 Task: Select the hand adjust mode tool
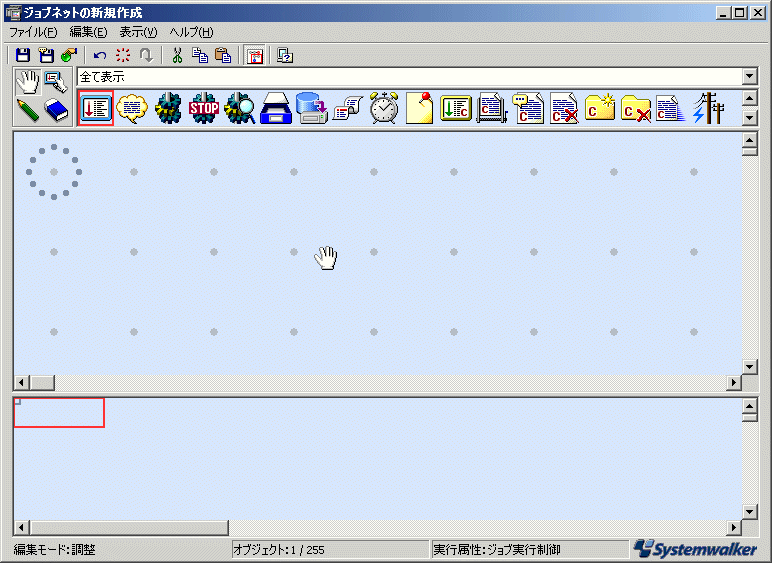tap(28, 82)
